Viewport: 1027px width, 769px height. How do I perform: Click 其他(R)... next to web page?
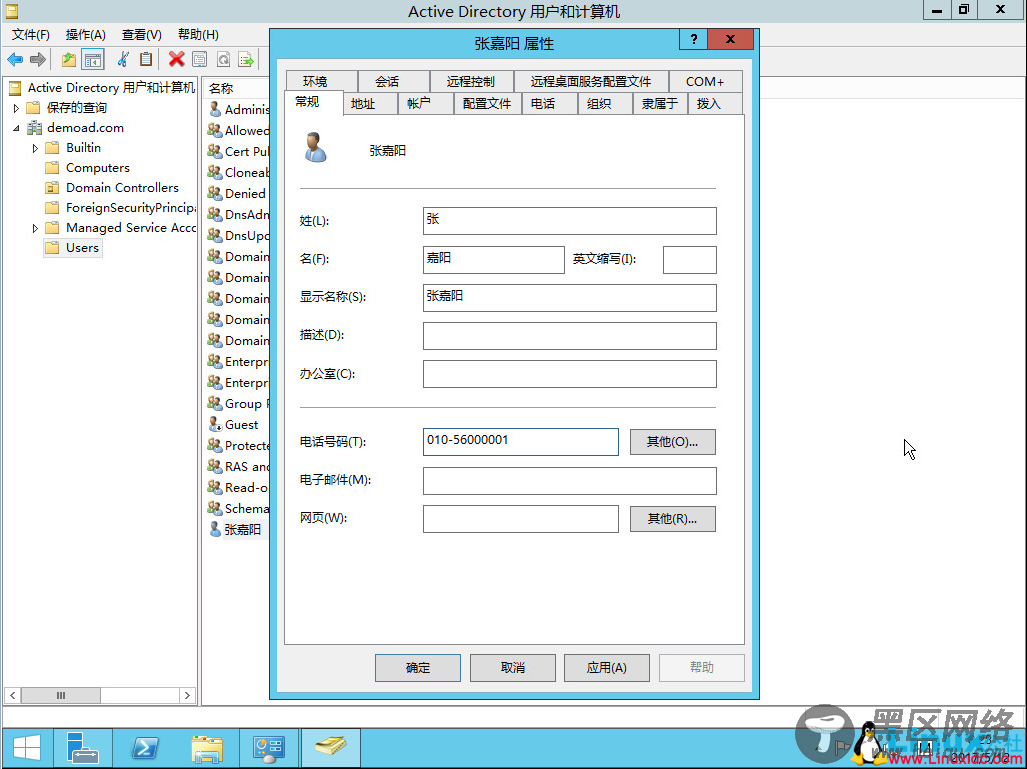coord(673,519)
